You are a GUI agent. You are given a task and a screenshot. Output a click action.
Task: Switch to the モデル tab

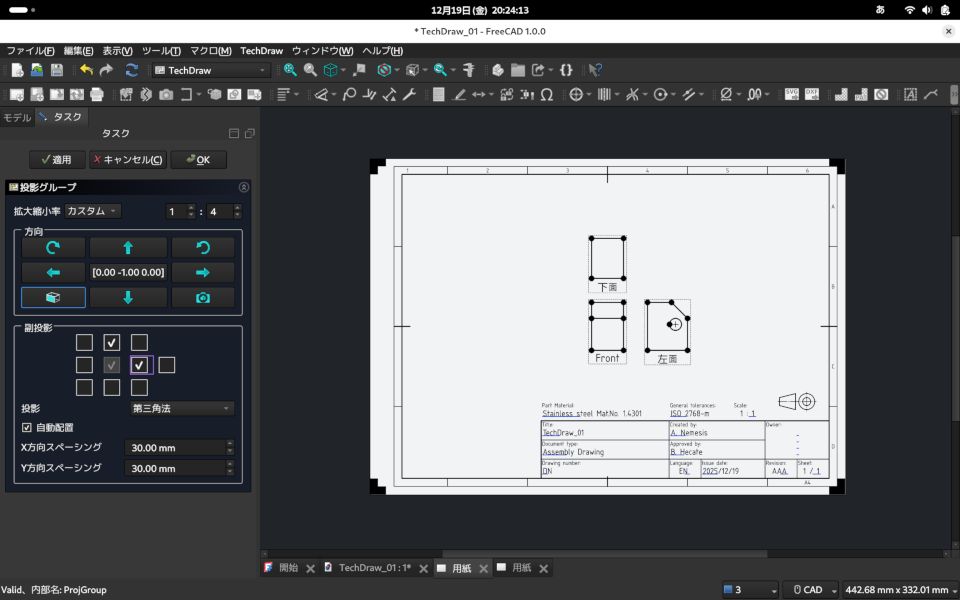pyautogui.click(x=17, y=117)
